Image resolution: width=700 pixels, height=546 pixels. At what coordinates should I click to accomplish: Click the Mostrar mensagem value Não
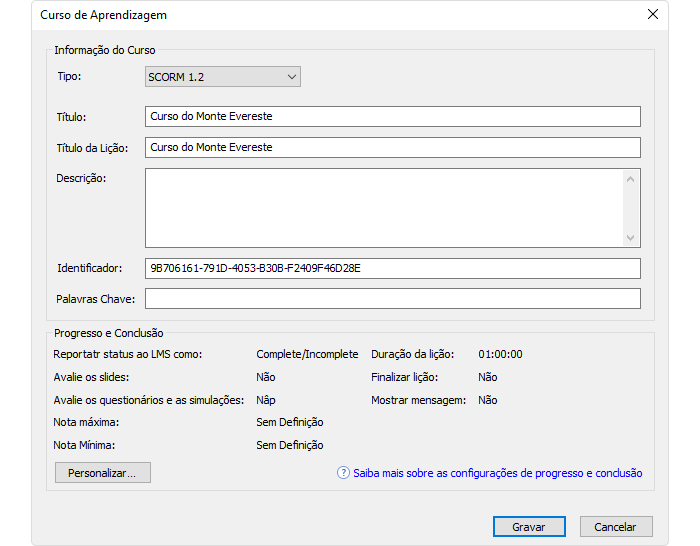[x=488, y=400]
